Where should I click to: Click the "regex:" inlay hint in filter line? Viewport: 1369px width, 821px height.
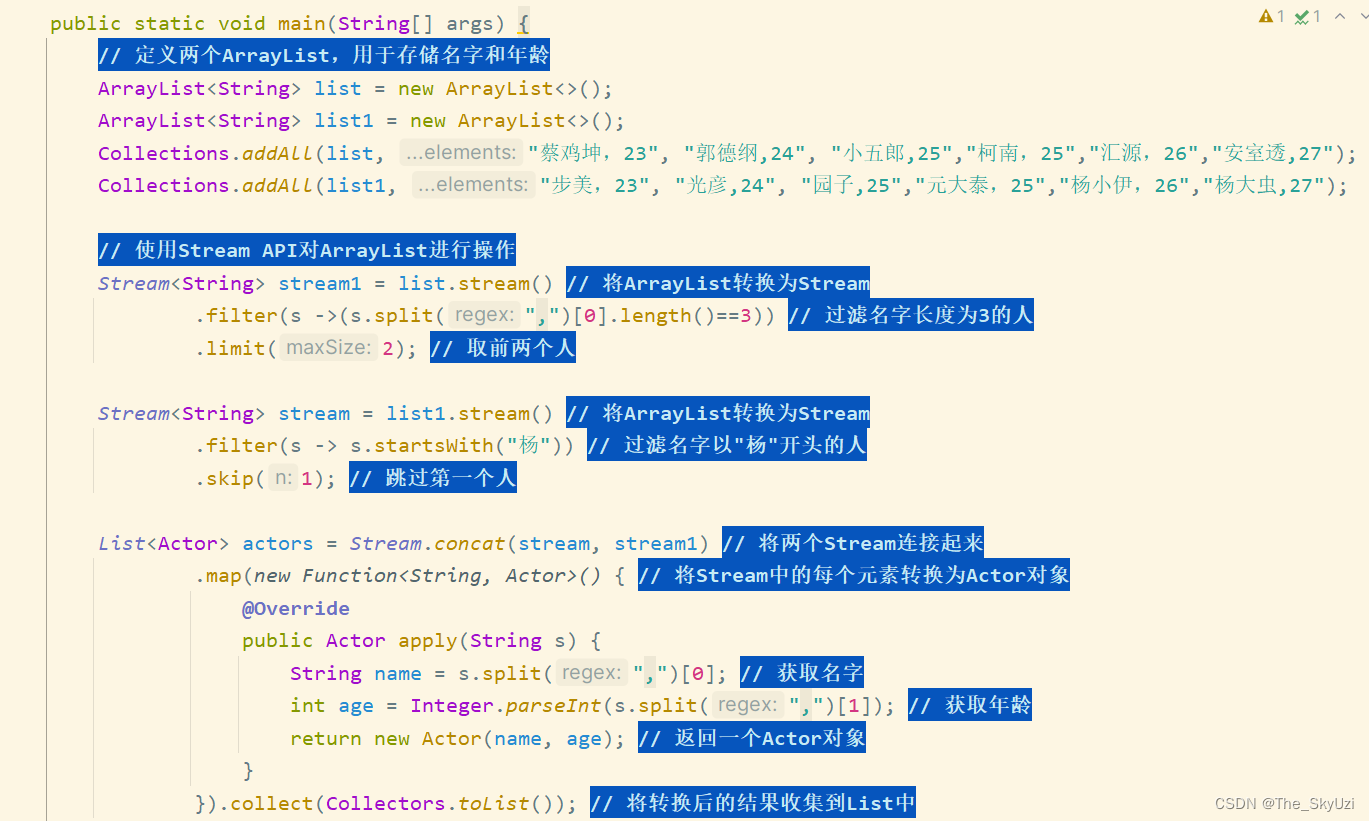coord(484,314)
